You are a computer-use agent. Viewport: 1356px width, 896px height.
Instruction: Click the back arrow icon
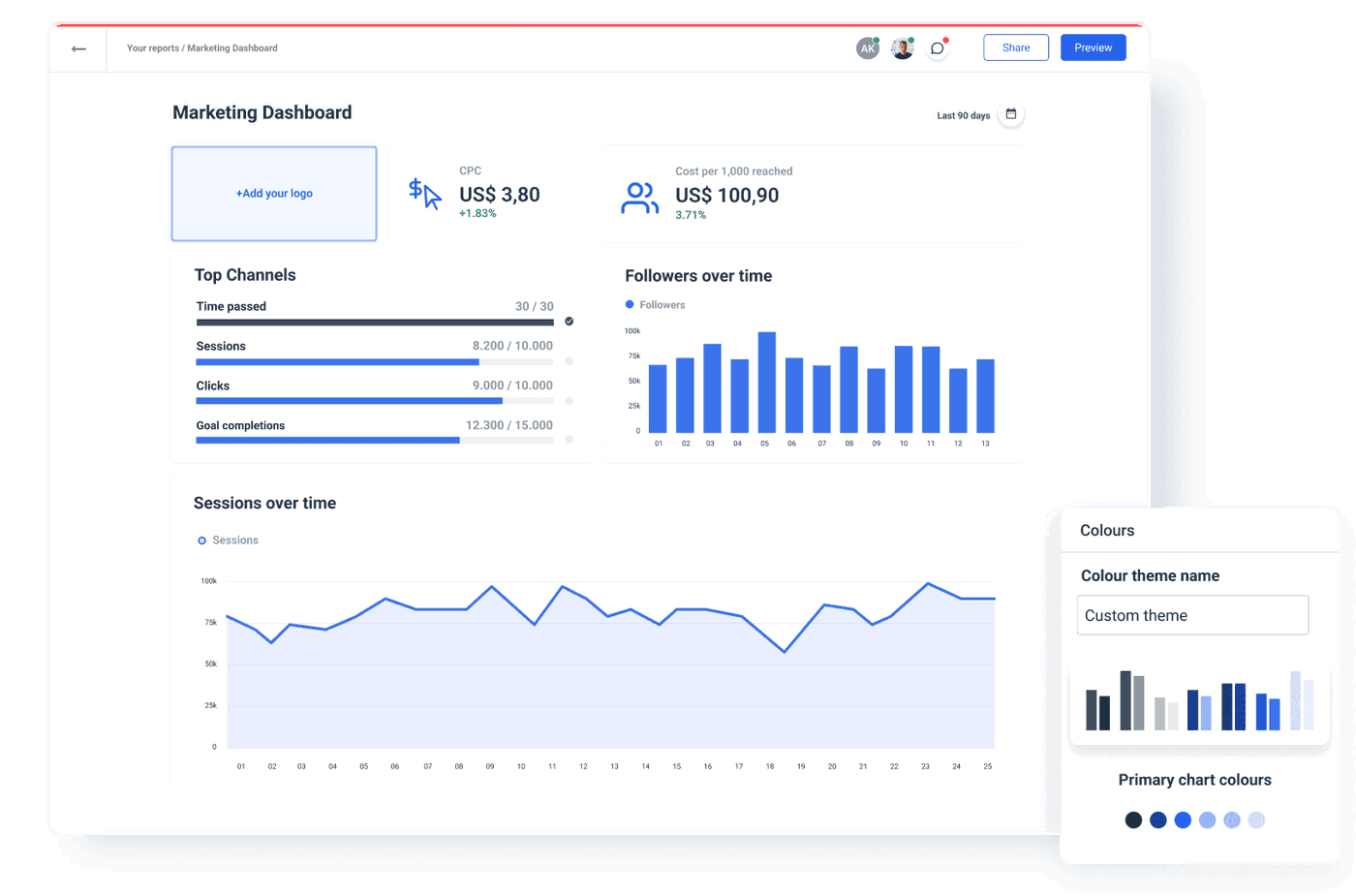pos(77,47)
